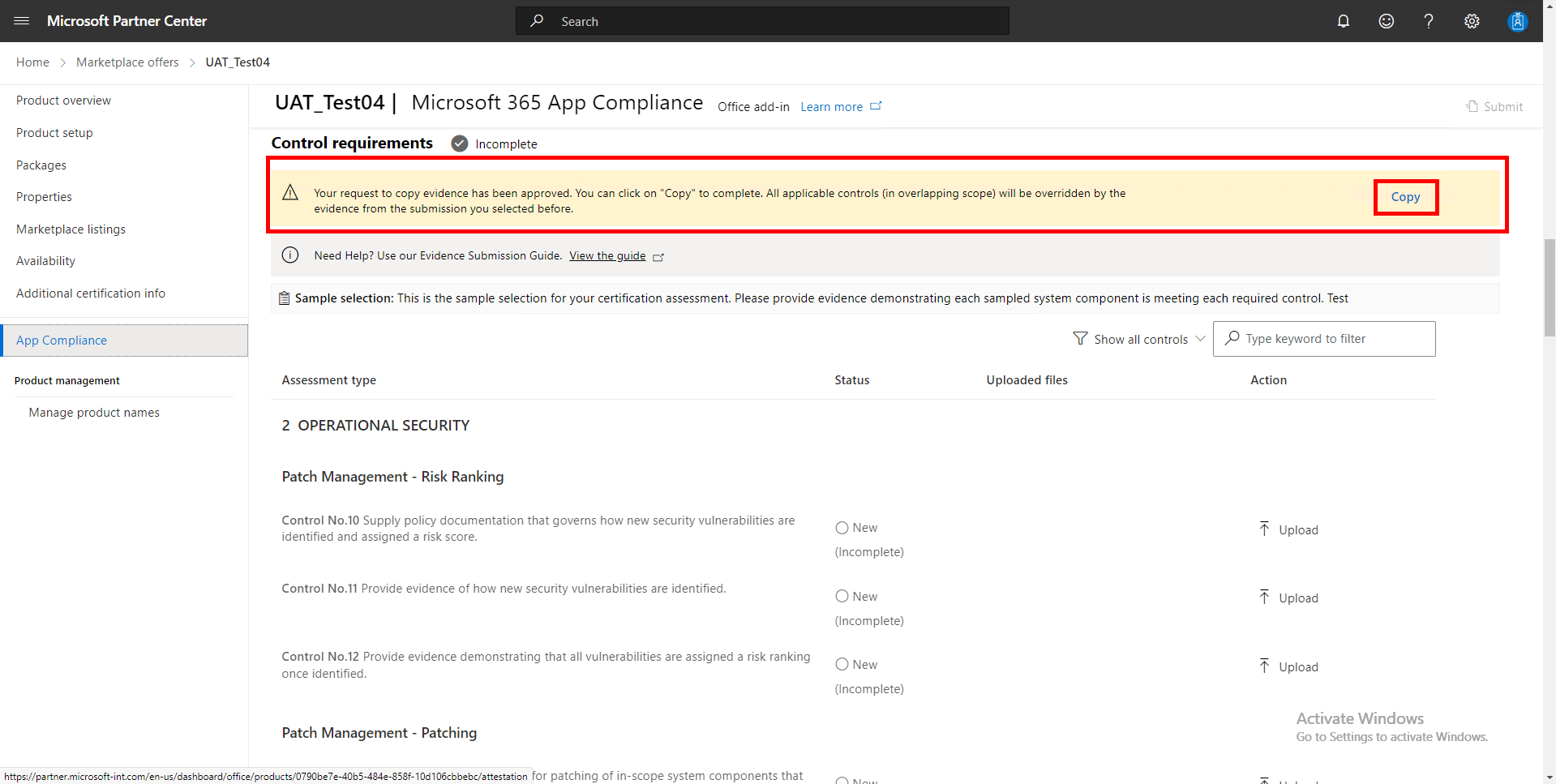
Task: Expand the Show all controls dropdown
Action: coord(1139,339)
